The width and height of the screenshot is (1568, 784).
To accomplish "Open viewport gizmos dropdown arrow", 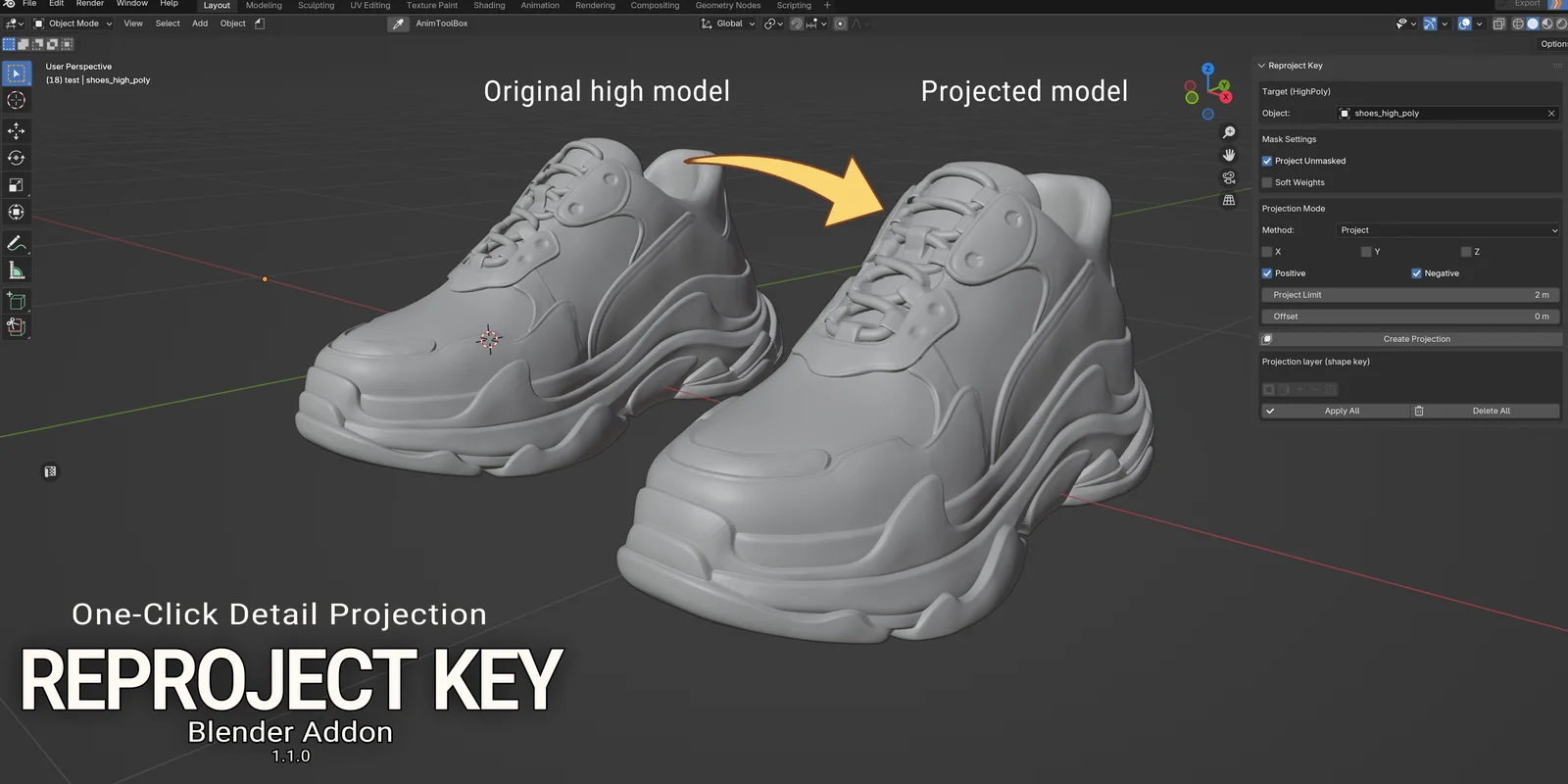I will point(1445,24).
